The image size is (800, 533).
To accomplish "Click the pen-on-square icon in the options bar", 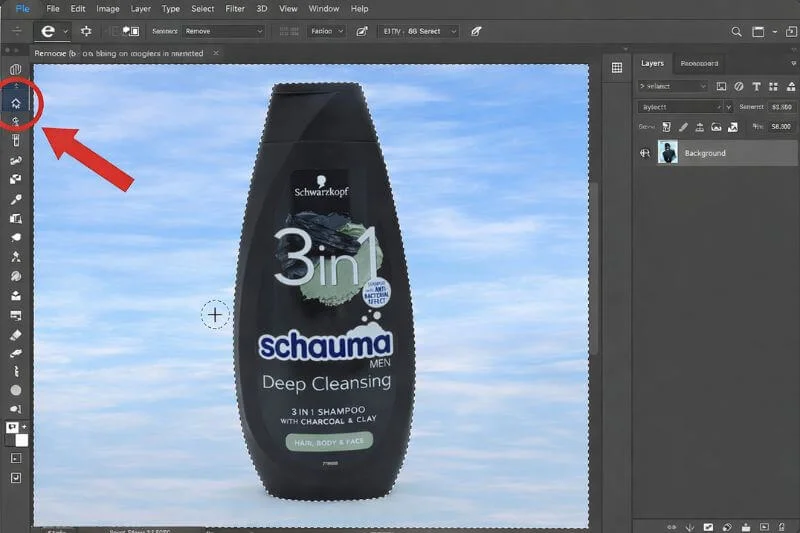I will 362,31.
